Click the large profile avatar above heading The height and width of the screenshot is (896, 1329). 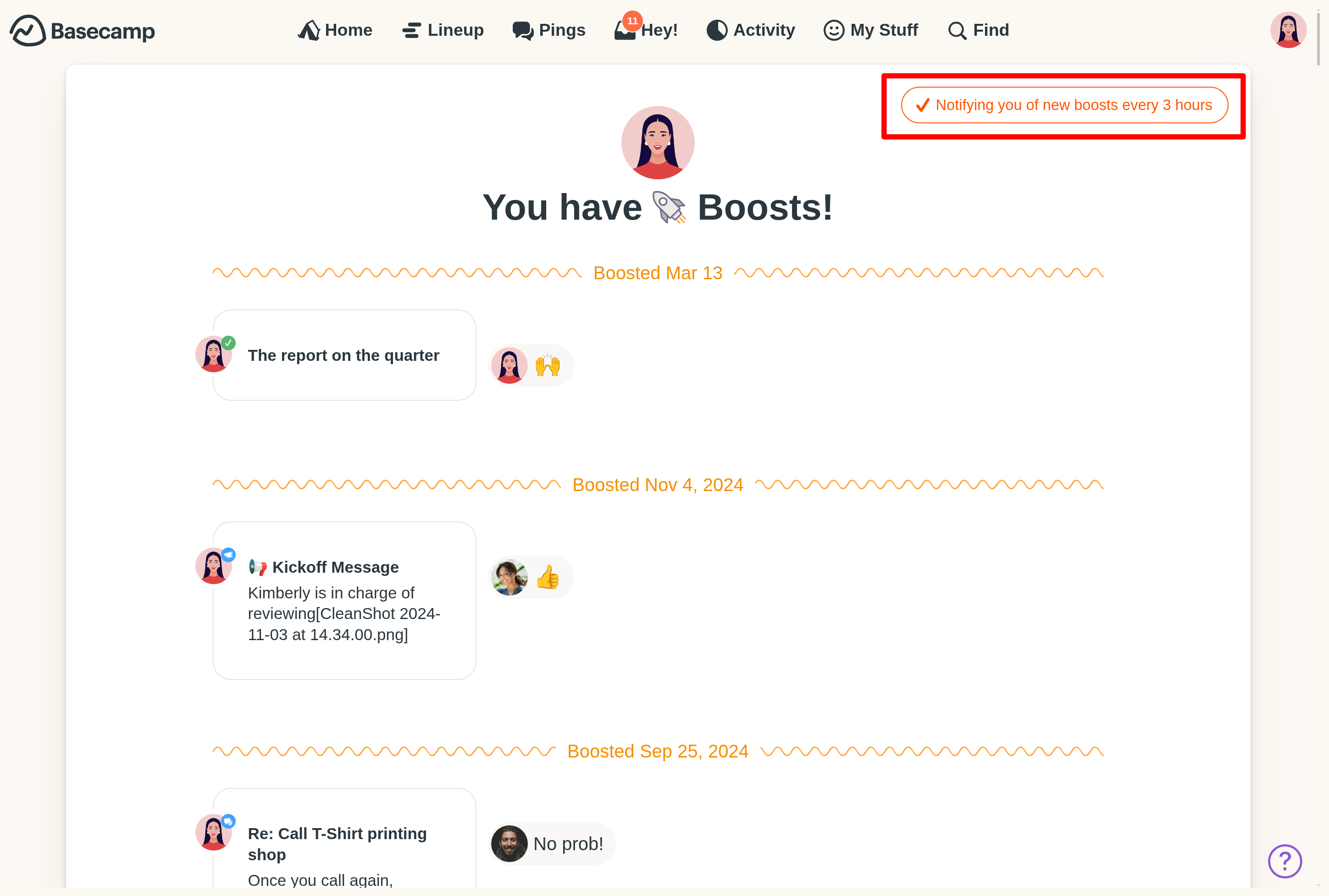tap(658, 142)
